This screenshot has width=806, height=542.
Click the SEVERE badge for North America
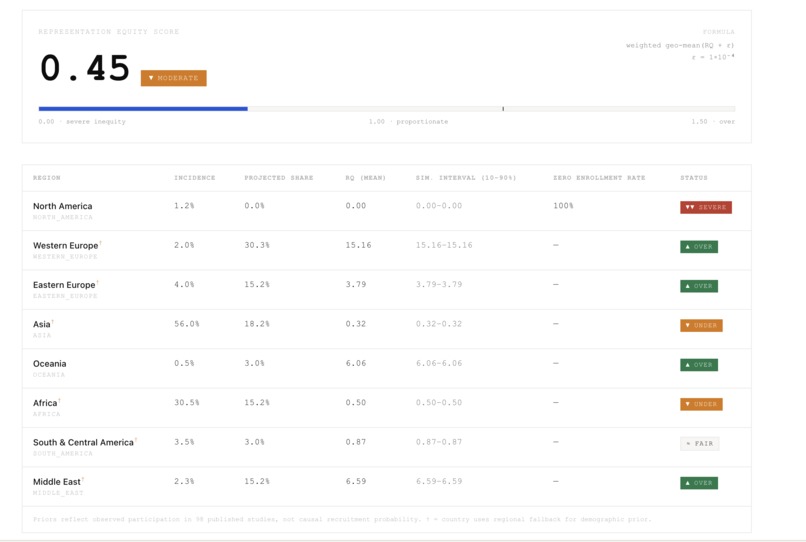click(706, 207)
